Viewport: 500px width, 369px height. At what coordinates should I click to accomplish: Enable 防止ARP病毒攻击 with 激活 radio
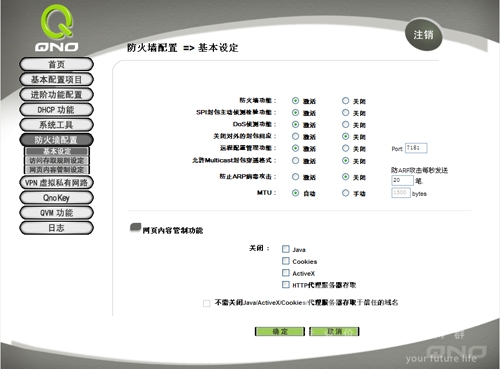coord(295,177)
